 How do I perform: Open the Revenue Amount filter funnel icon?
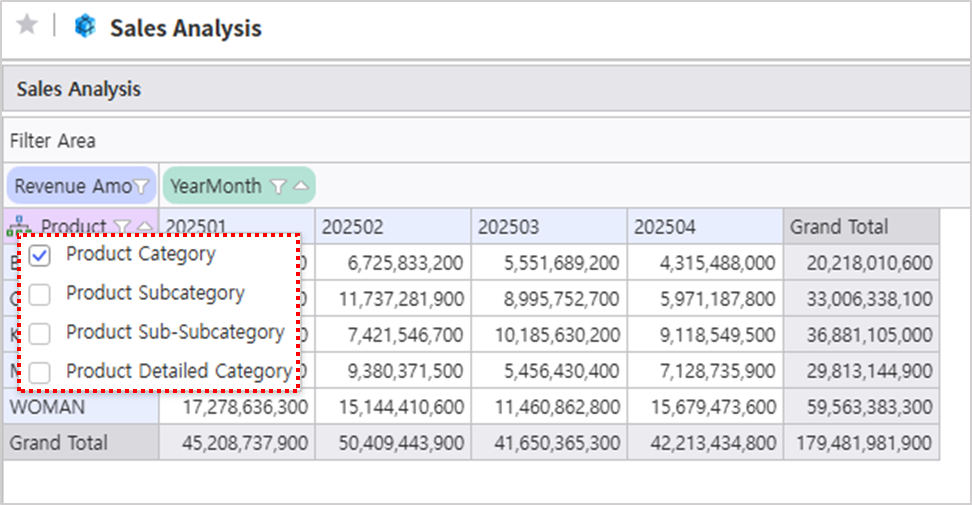pyautogui.click(x=141, y=186)
